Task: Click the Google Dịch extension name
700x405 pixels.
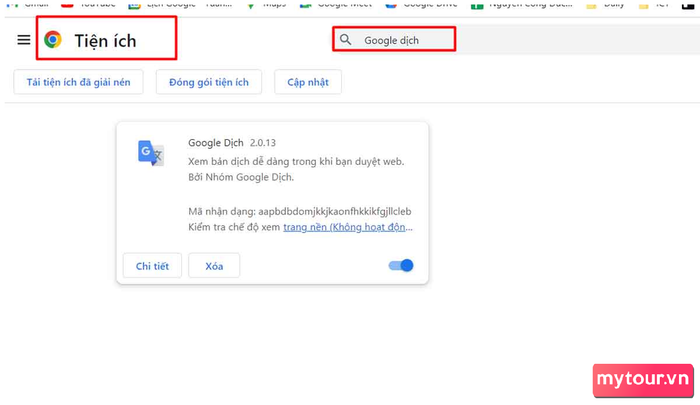Action: click(x=216, y=143)
